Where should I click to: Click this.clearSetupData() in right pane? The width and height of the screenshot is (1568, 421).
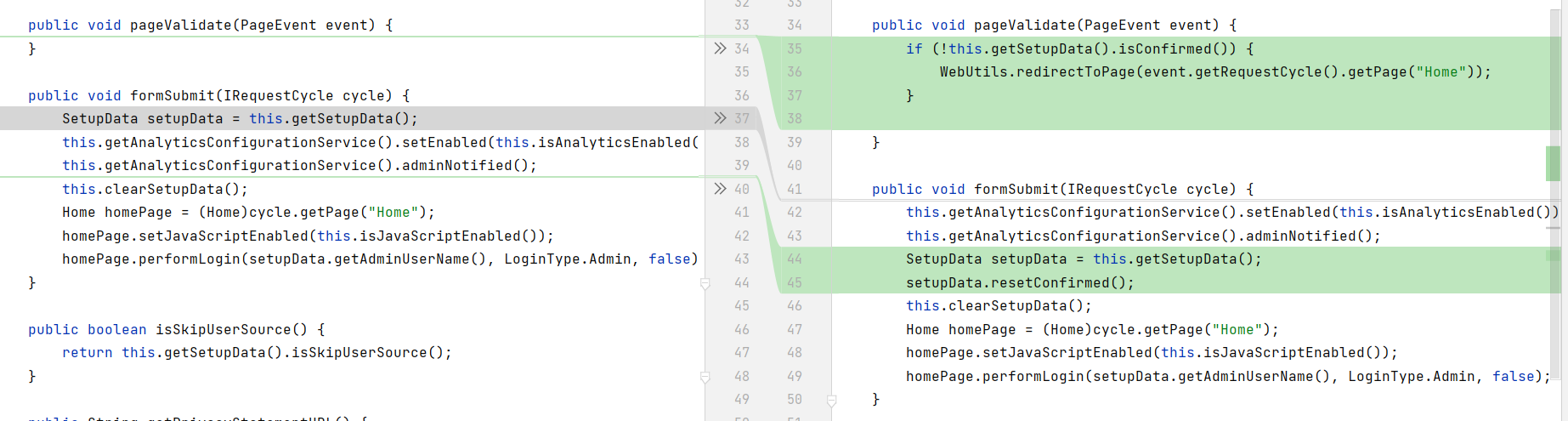pyautogui.click(x=998, y=305)
